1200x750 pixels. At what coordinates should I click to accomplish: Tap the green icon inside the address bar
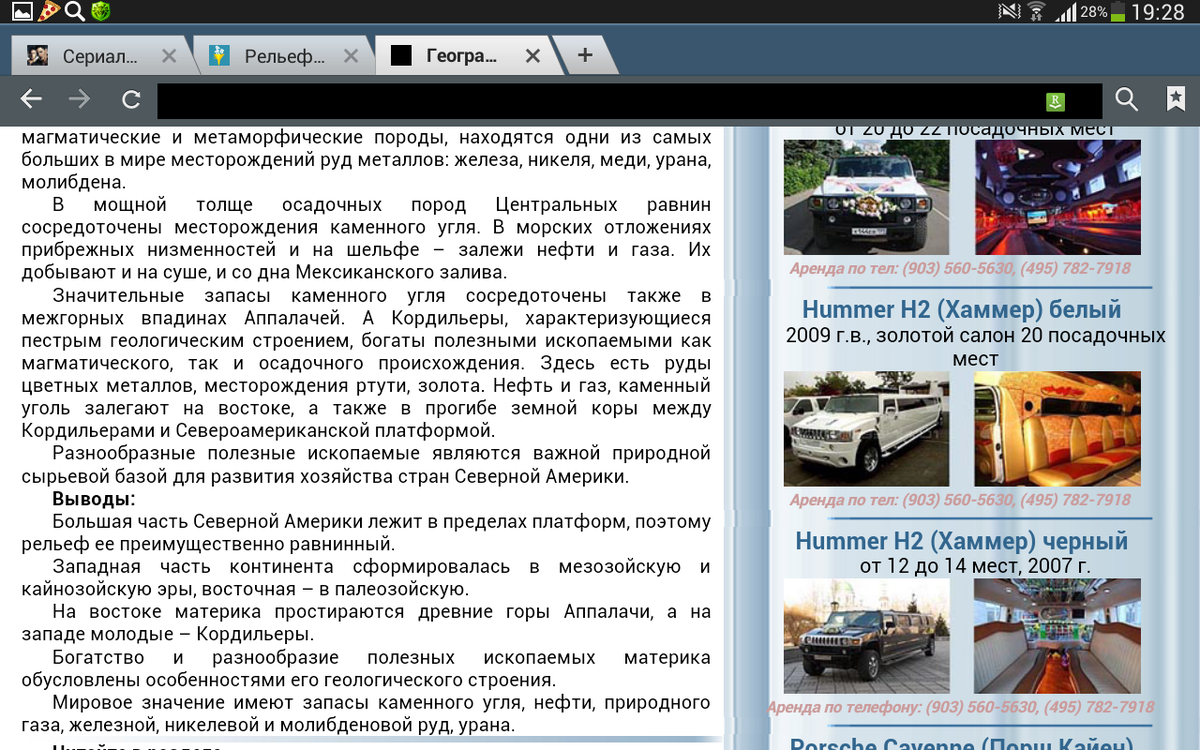pyautogui.click(x=1055, y=101)
